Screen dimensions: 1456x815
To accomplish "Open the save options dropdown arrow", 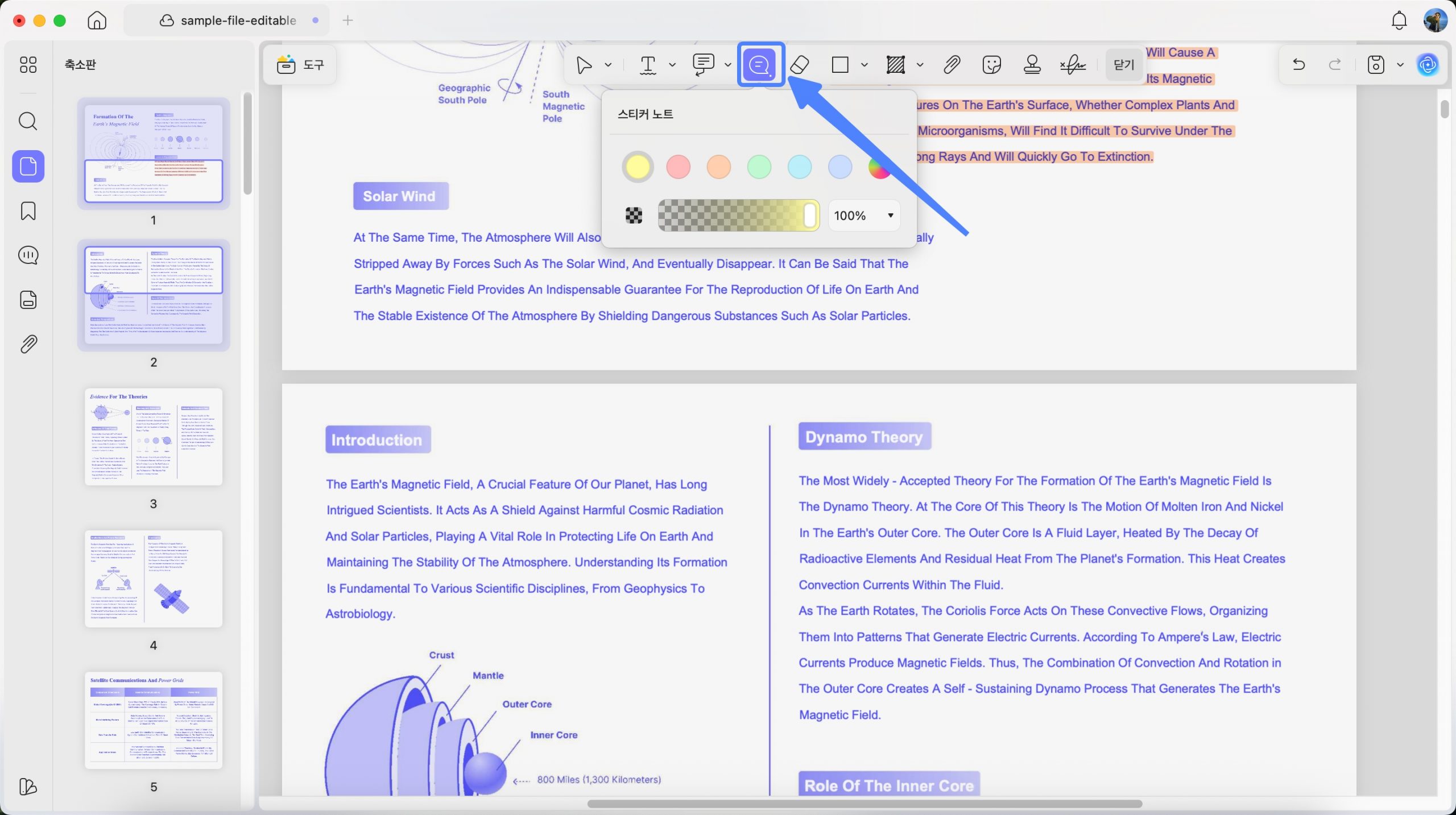I will pos(1400,65).
